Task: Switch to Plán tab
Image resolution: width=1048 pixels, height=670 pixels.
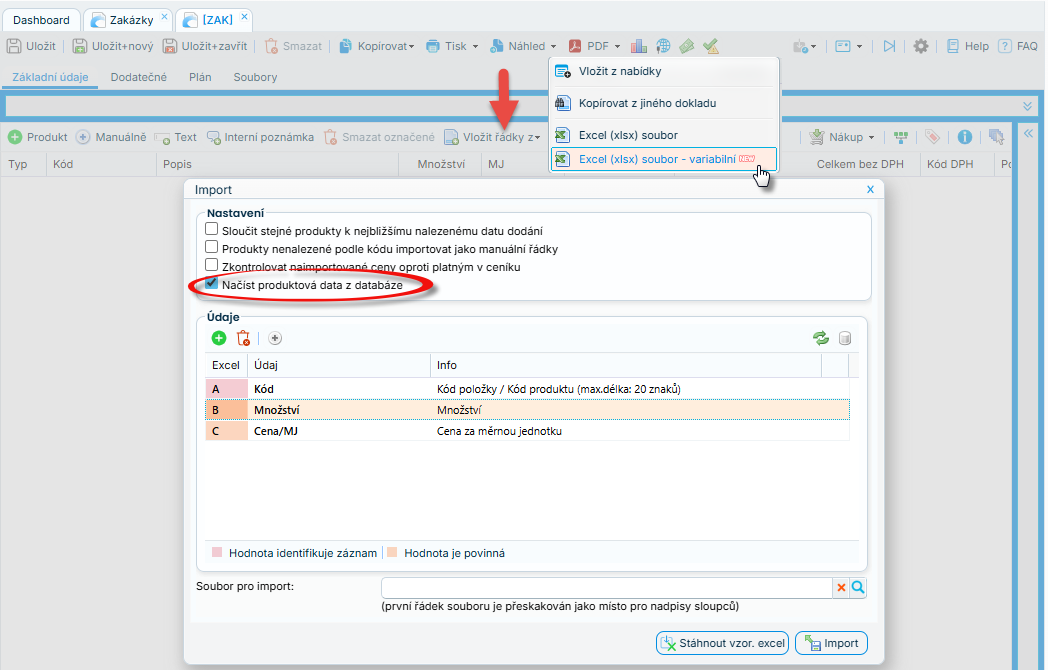Action: (x=200, y=77)
